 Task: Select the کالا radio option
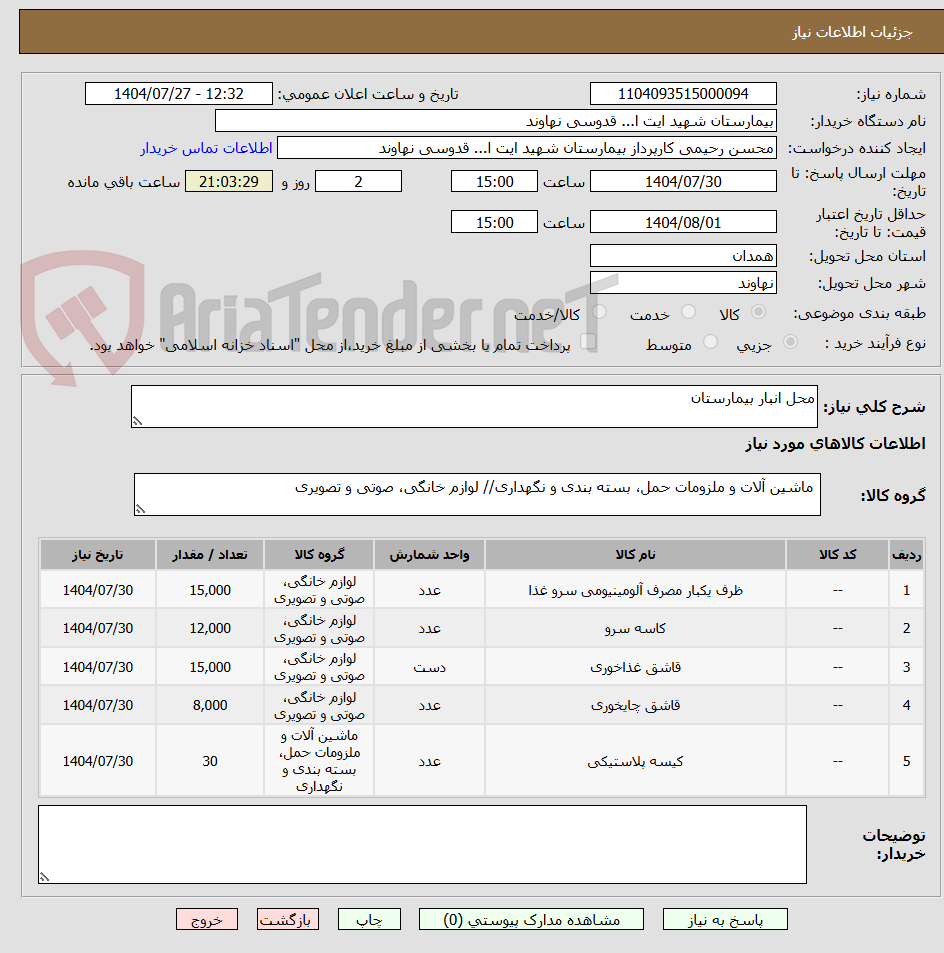coord(758,312)
